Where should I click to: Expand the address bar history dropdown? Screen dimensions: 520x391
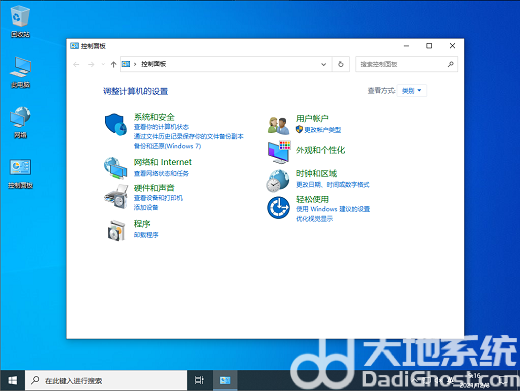323,64
